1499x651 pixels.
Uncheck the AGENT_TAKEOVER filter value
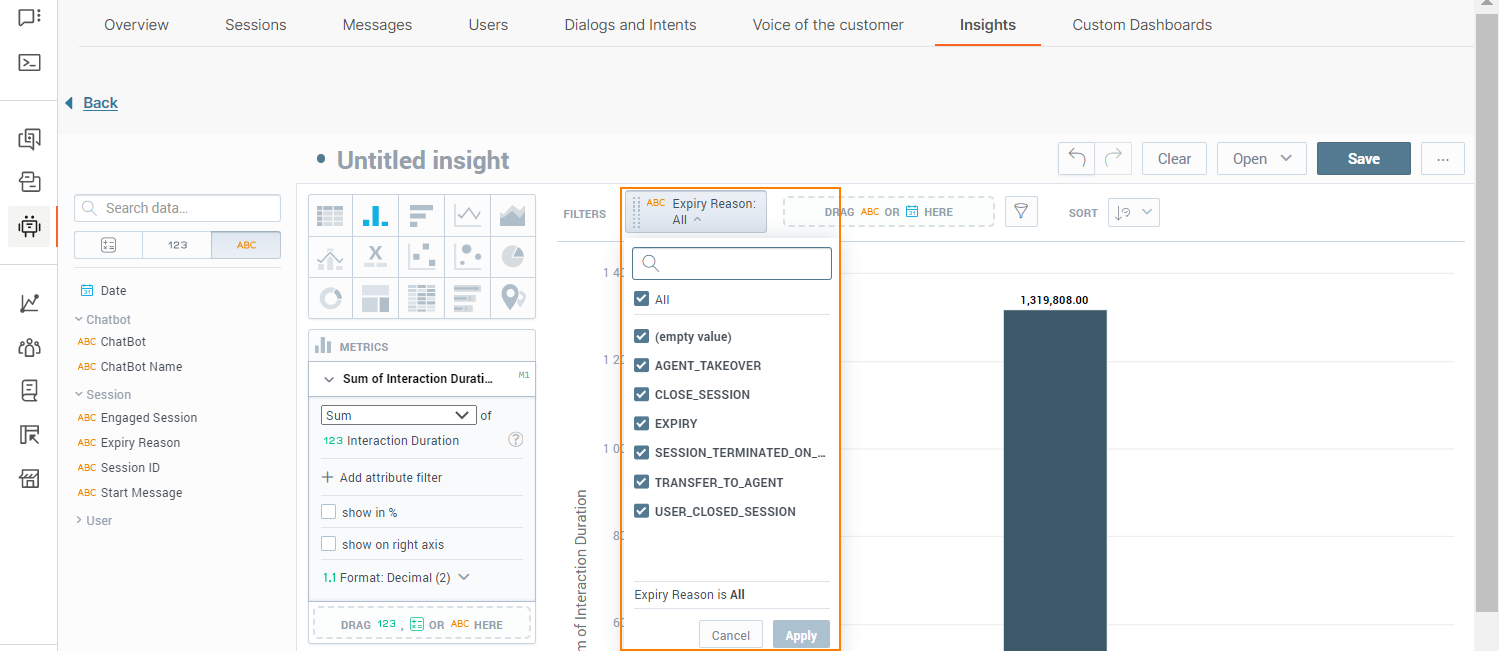point(641,365)
